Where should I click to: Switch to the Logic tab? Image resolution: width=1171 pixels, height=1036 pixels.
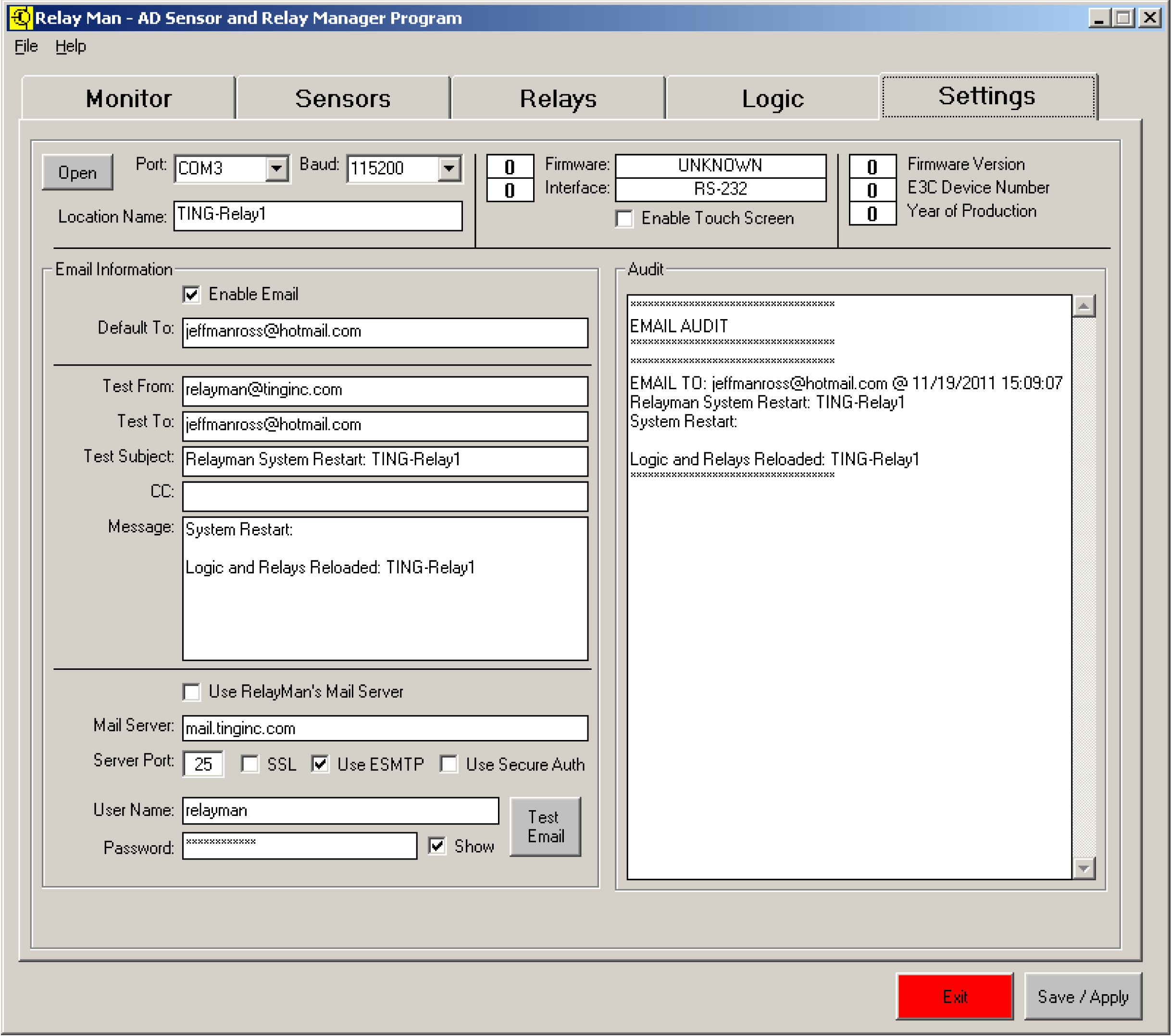click(x=772, y=99)
